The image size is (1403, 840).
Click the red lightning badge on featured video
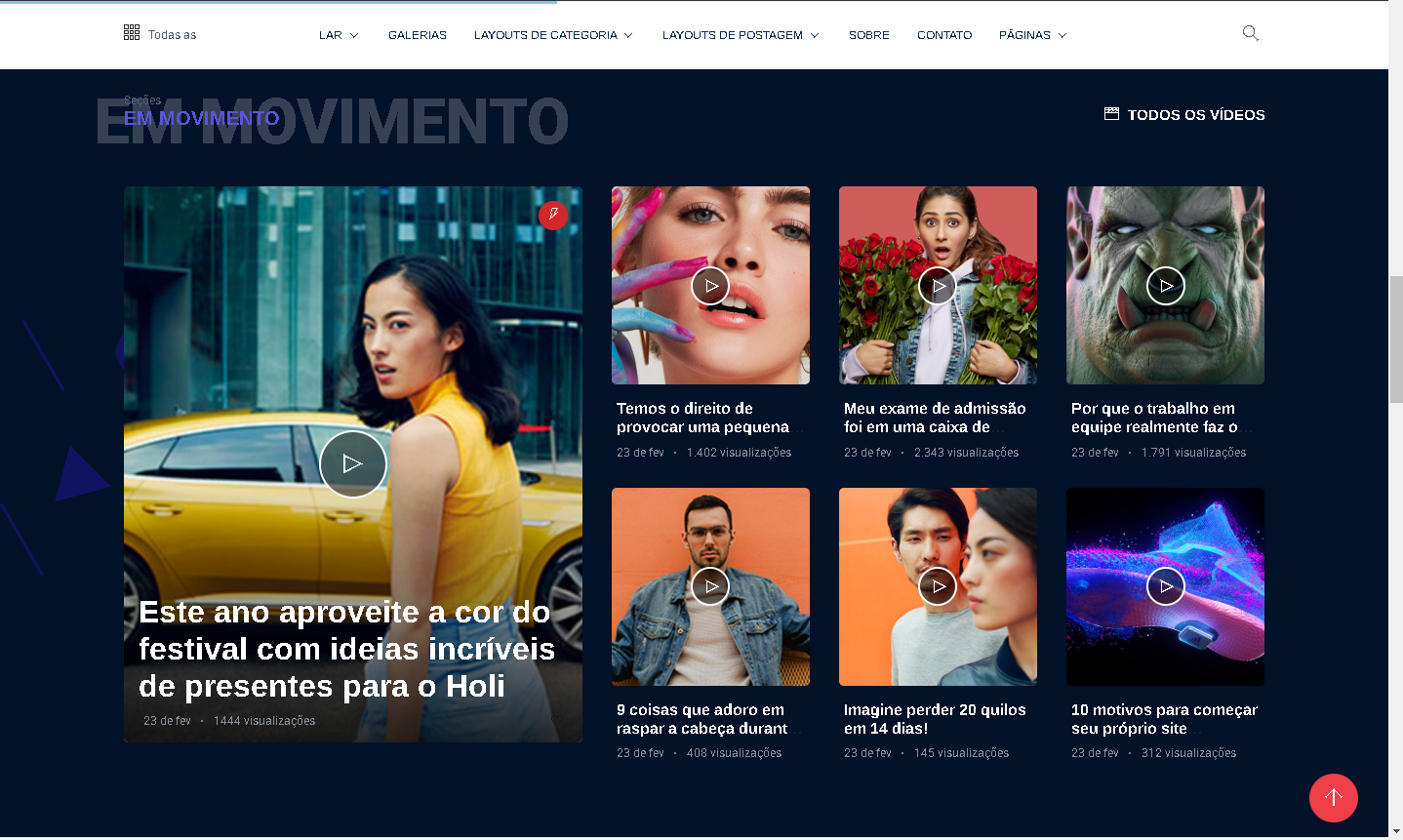553,215
